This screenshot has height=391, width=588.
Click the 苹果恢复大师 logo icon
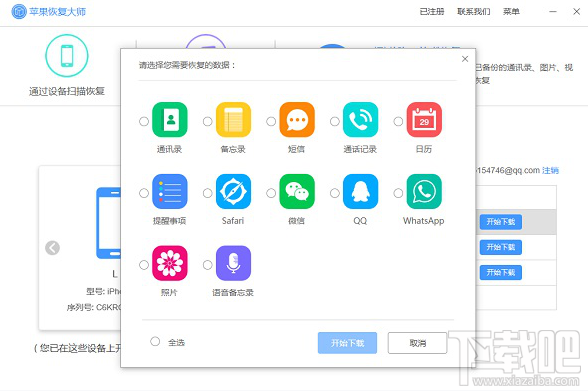pos(19,12)
